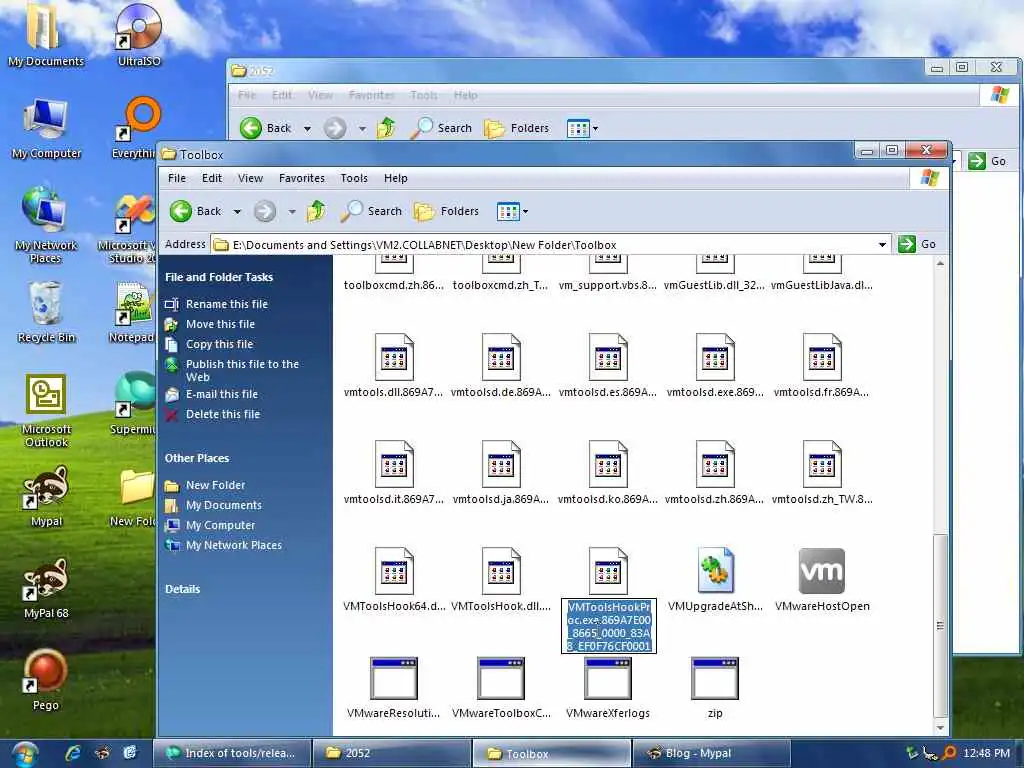Click the scroll down arrow in Toolbox

click(x=940, y=728)
